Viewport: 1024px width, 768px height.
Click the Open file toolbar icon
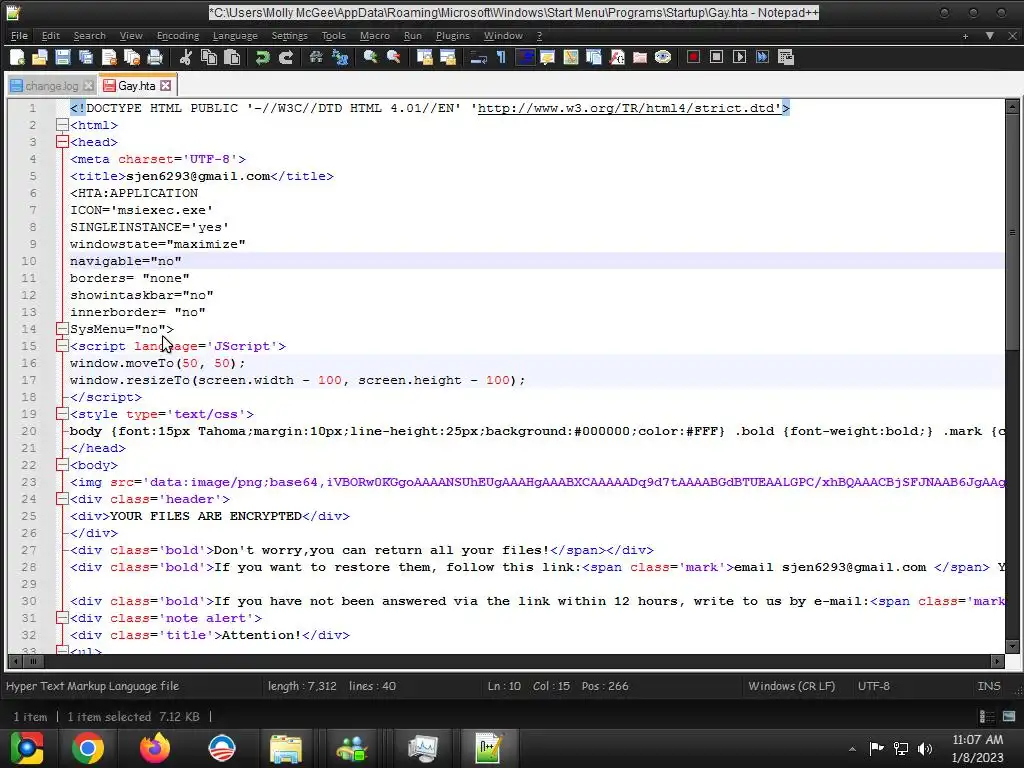coord(39,57)
